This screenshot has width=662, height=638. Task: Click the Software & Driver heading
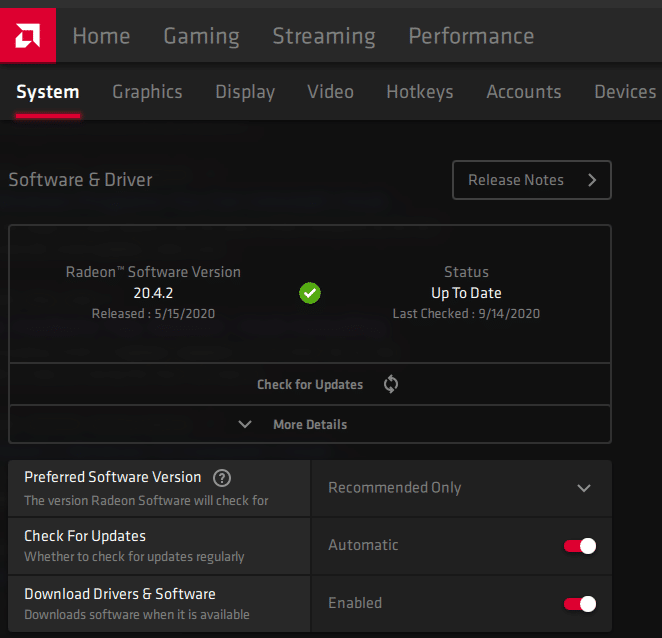80,180
